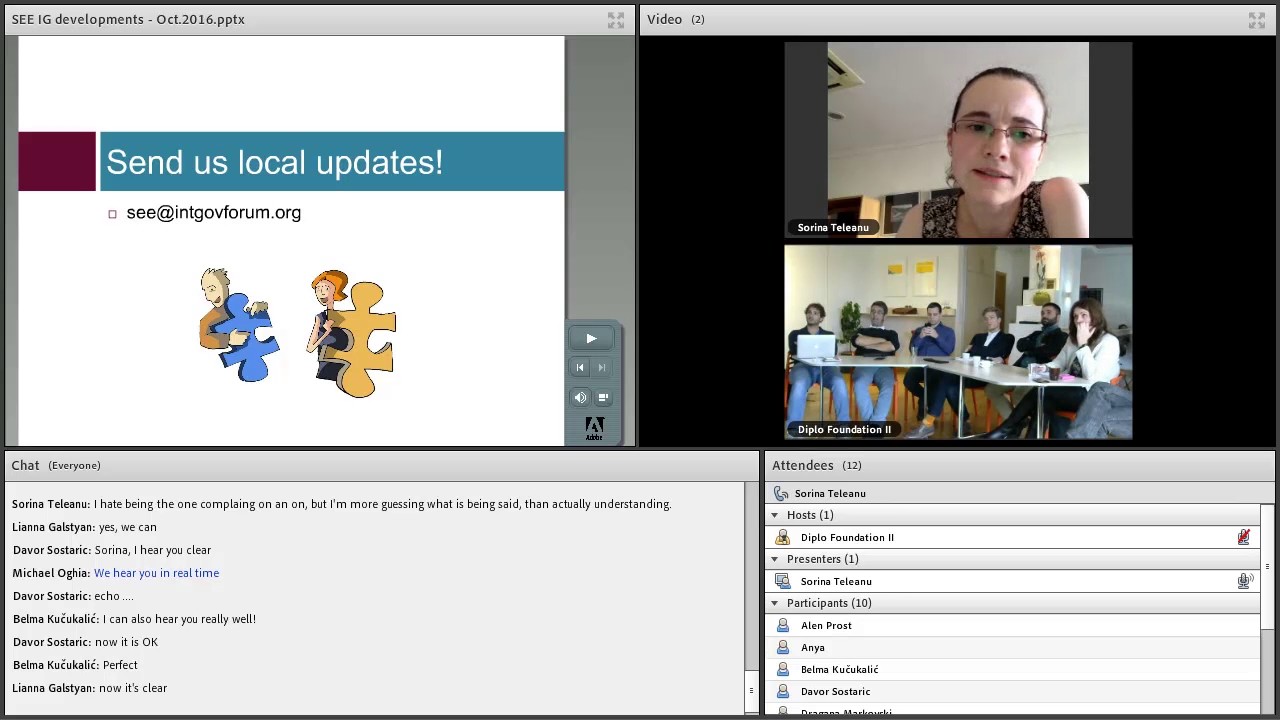
Task: Click the active microphone icon for Sorina Teleanu
Action: point(1244,581)
